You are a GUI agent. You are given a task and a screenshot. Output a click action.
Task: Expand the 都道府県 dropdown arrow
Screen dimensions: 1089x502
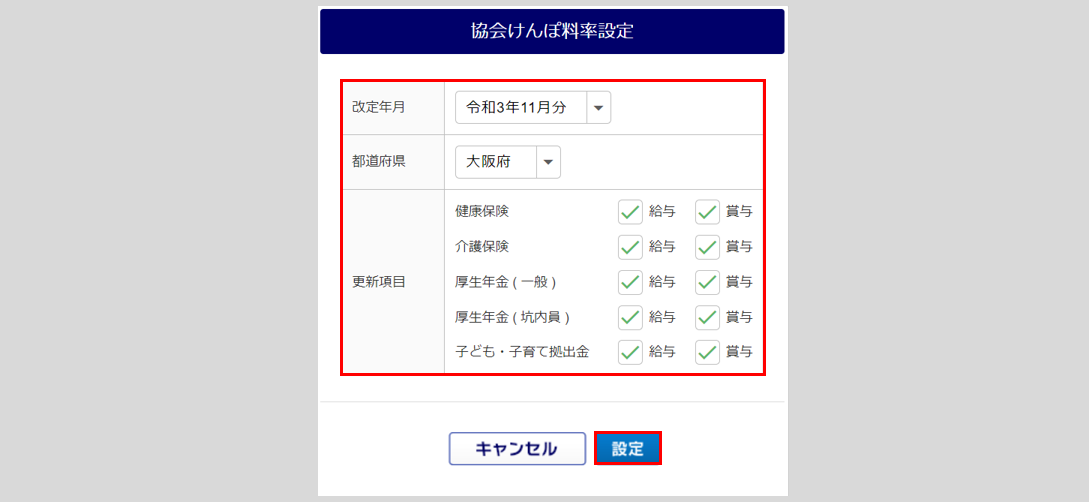548,162
